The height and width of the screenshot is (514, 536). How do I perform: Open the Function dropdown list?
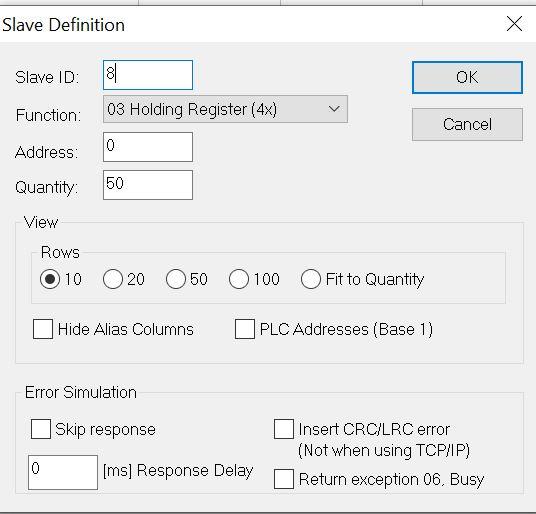coord(225,109)
